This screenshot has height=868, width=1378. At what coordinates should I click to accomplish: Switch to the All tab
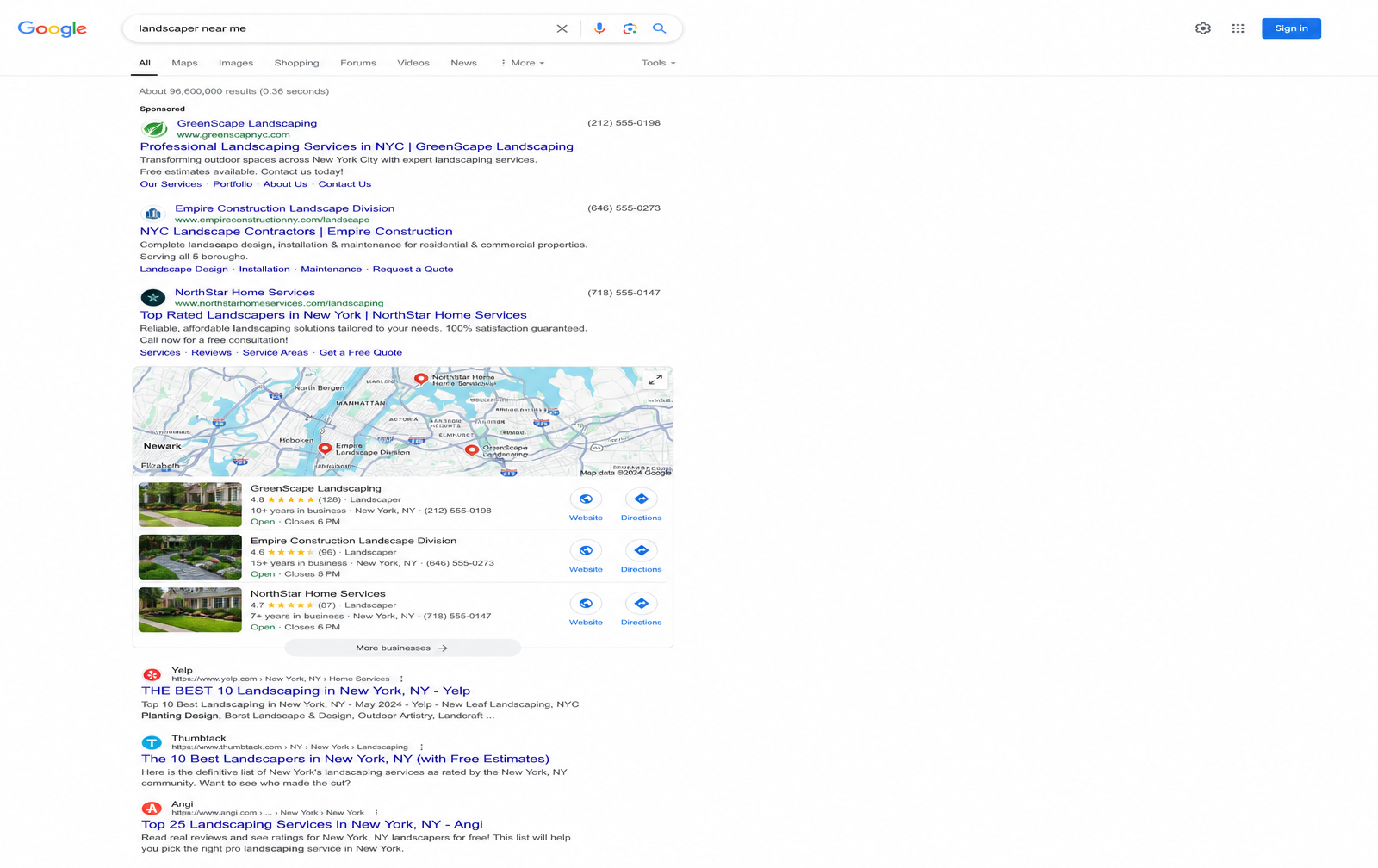(144, 63)
